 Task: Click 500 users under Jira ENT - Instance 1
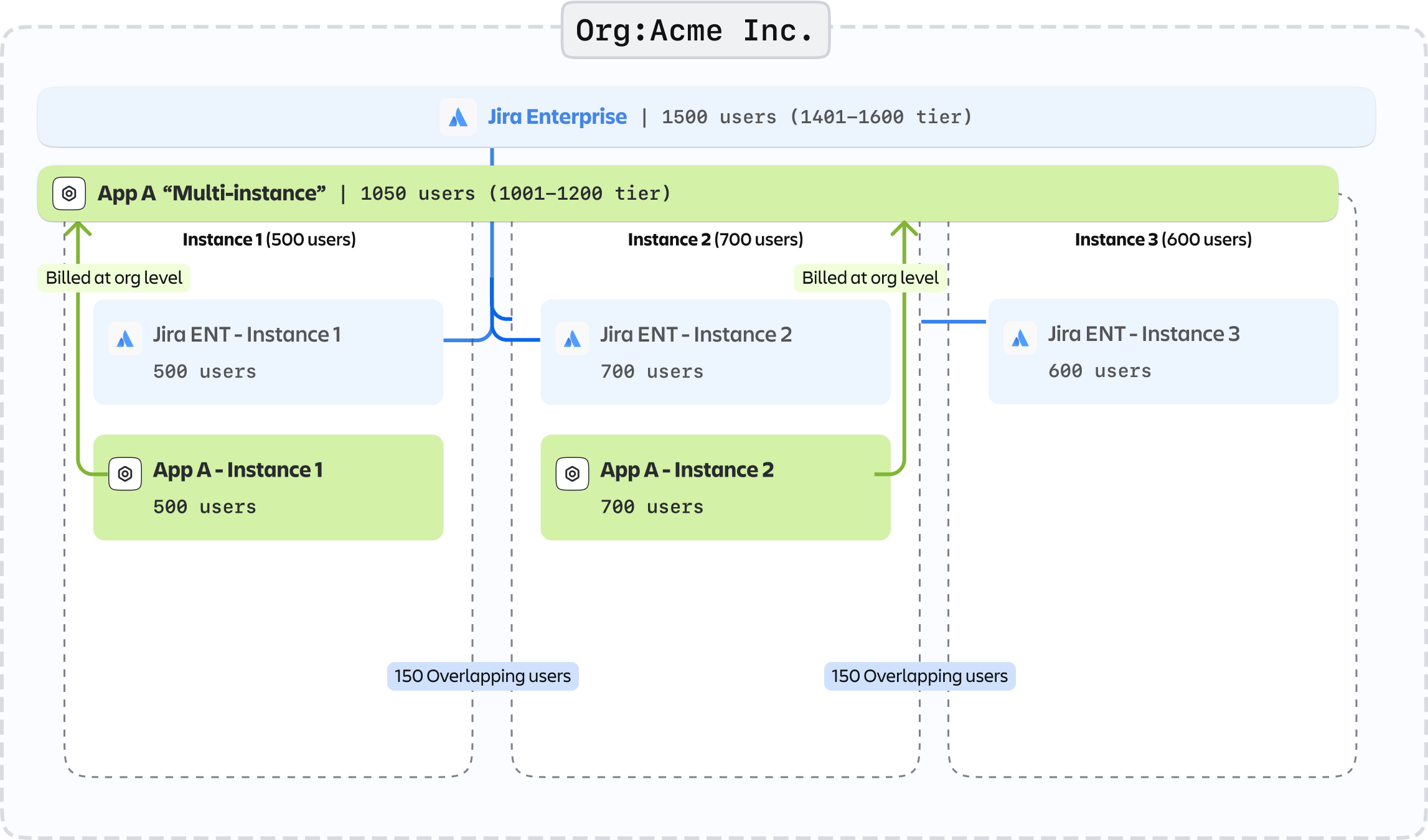pos(205,371)
